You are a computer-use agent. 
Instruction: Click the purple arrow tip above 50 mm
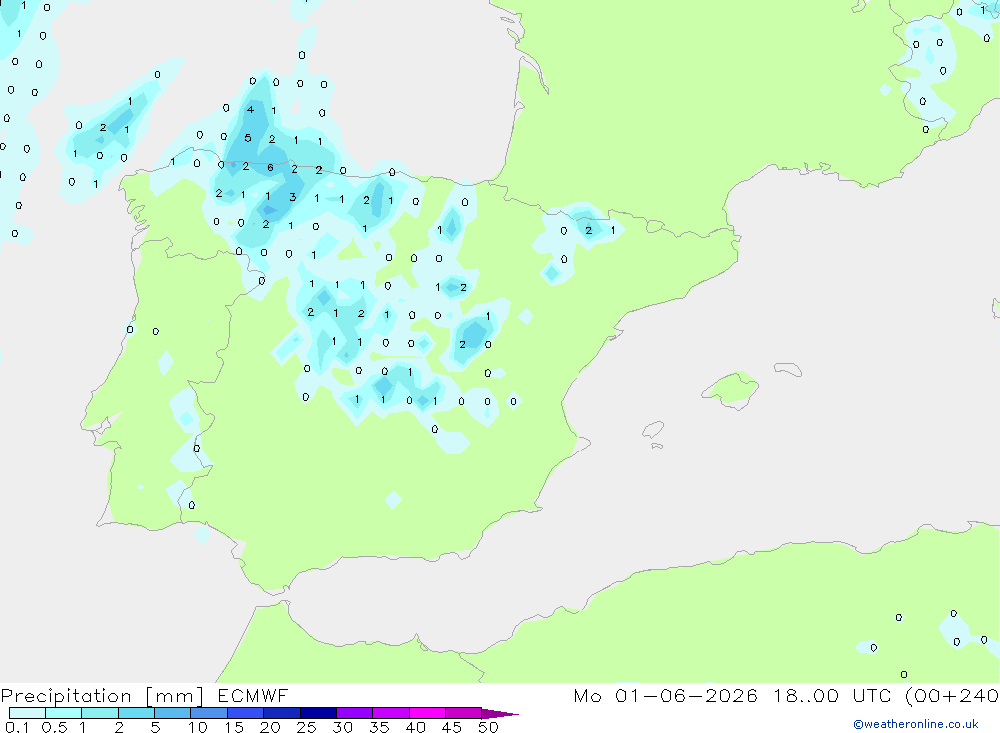[499, 714]
